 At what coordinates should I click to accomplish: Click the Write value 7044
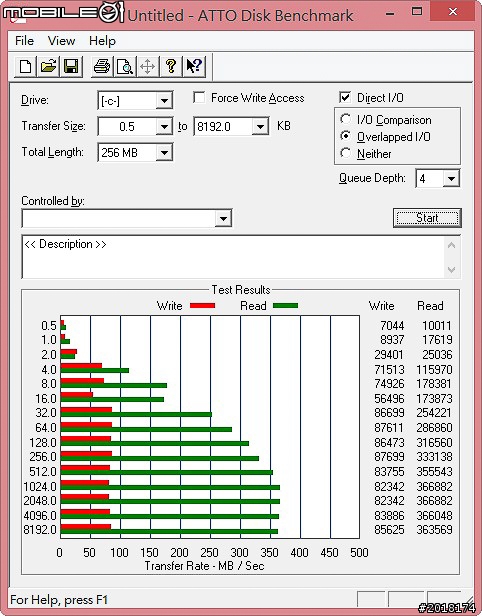pyautogui.click(x=392, y=326)
